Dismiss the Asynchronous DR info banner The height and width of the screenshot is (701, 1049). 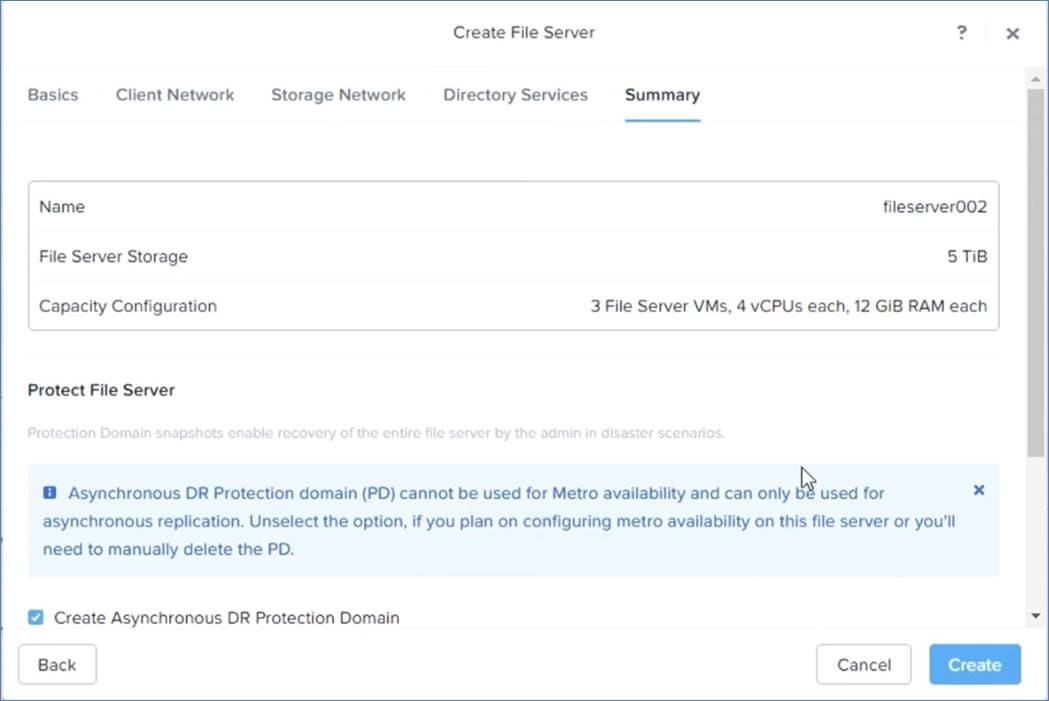(979, 490)
